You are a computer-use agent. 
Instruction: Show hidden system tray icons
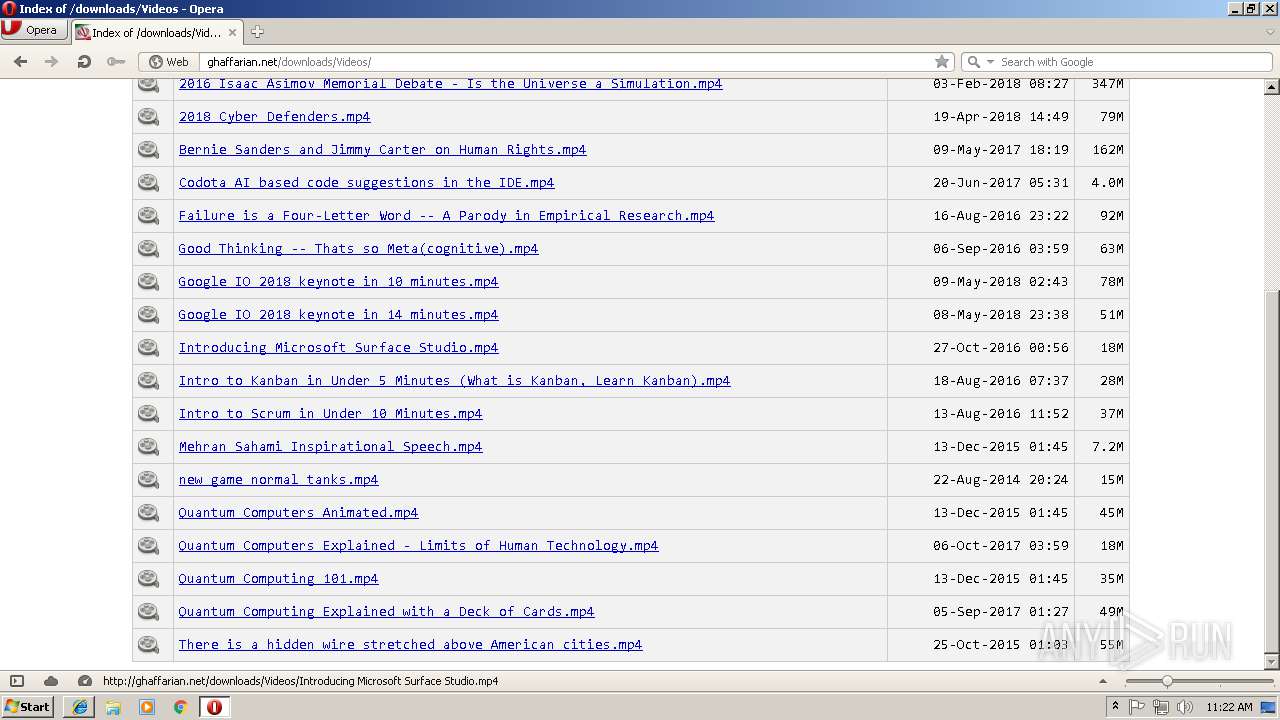(1115, 706)
